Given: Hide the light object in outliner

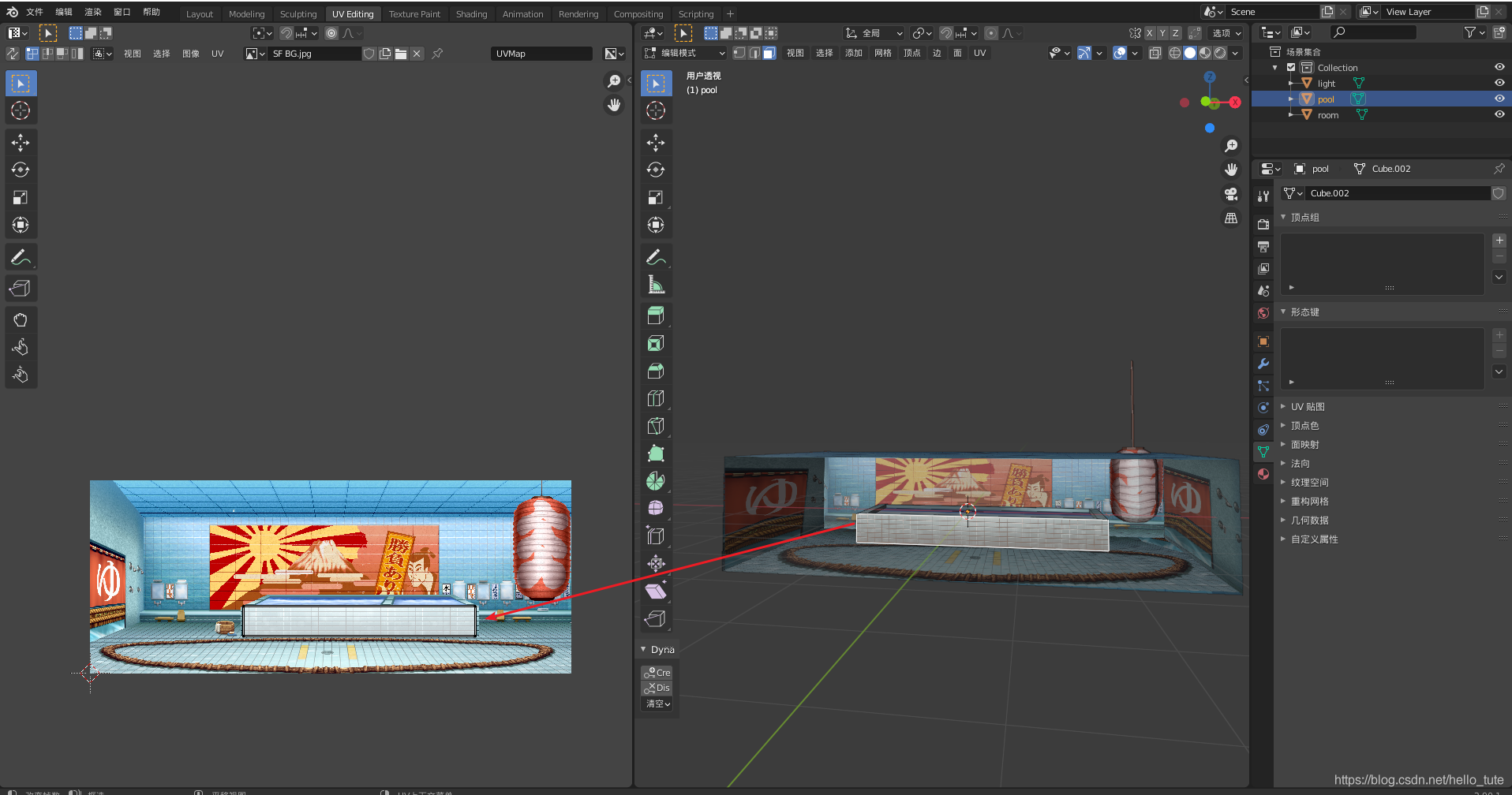Looking at the screenshot, I should coord(1499,83).
